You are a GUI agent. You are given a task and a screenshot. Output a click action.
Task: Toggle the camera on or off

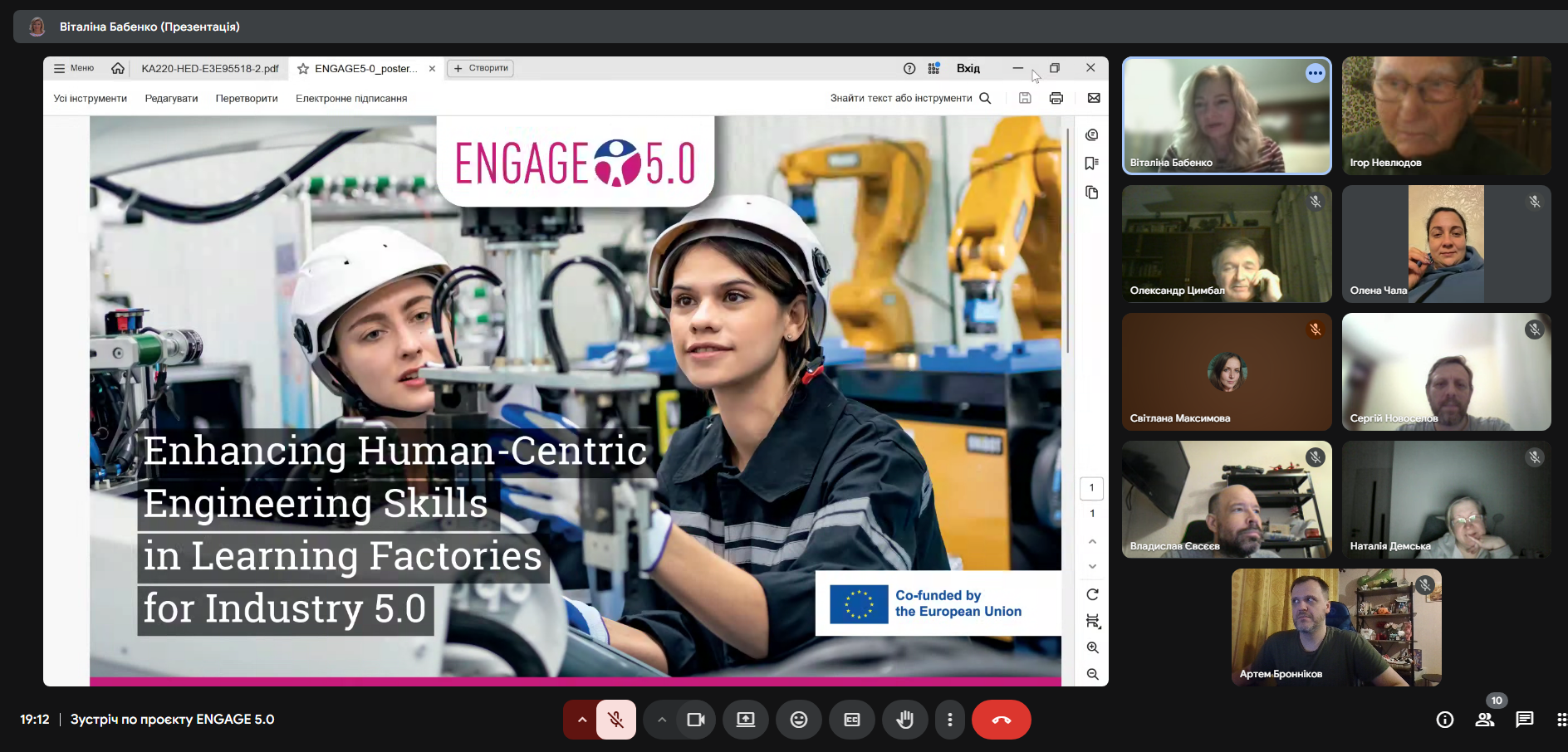(695, 720)
